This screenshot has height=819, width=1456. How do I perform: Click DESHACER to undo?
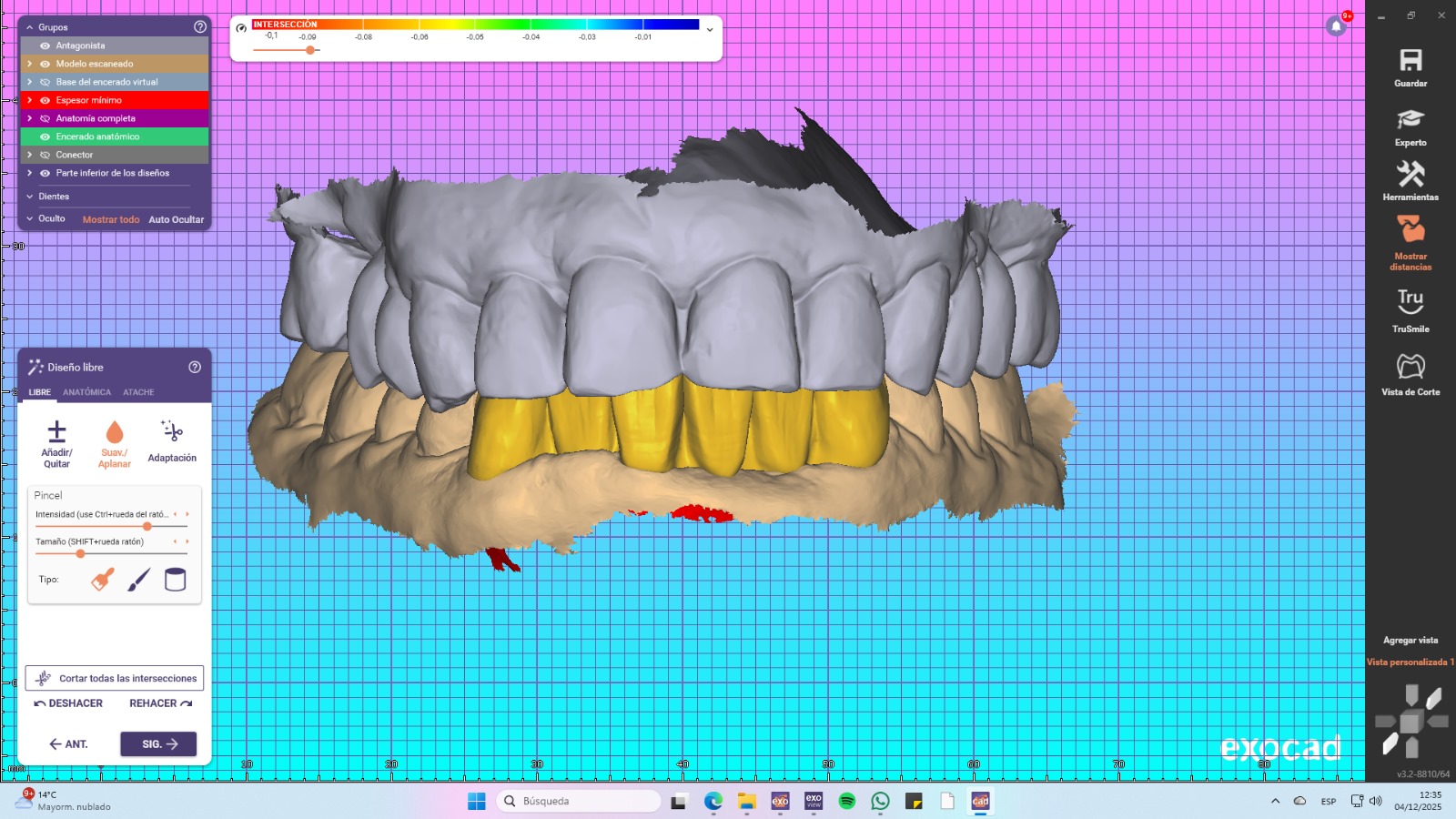pyautogui.click(x=68, y=703)
